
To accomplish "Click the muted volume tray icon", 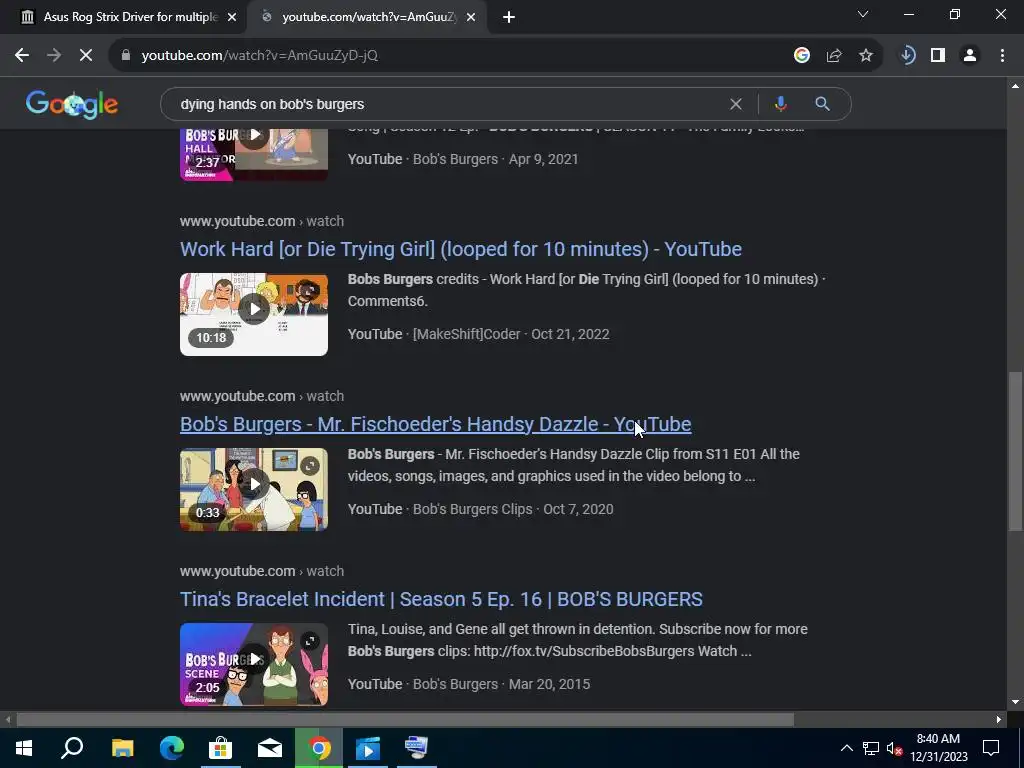I will point(894,748).
